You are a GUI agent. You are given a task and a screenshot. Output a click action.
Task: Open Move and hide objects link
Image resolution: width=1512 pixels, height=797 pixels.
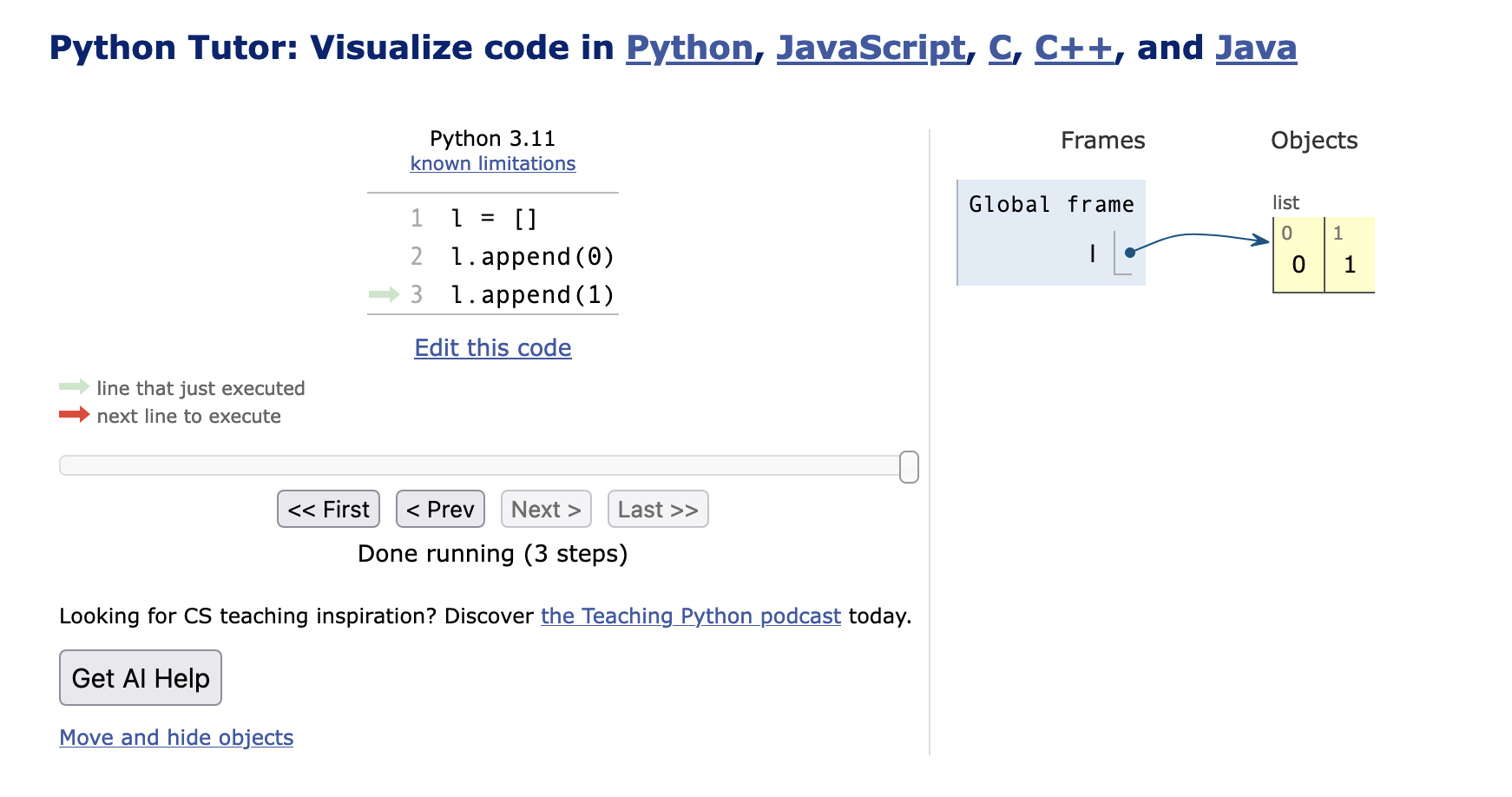click(x=176, y=737)
